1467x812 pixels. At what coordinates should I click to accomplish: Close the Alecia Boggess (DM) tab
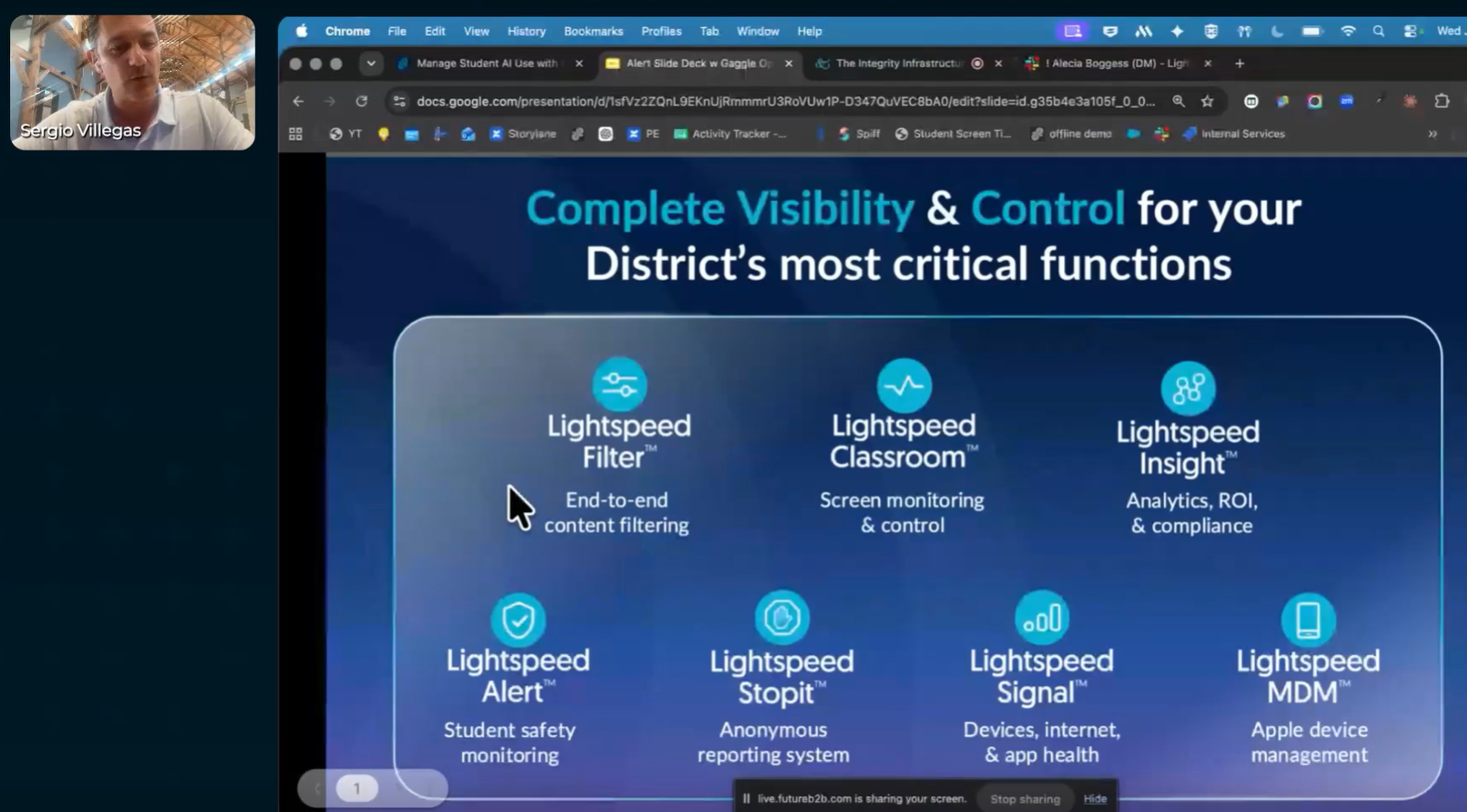[x=1208, y=64]
